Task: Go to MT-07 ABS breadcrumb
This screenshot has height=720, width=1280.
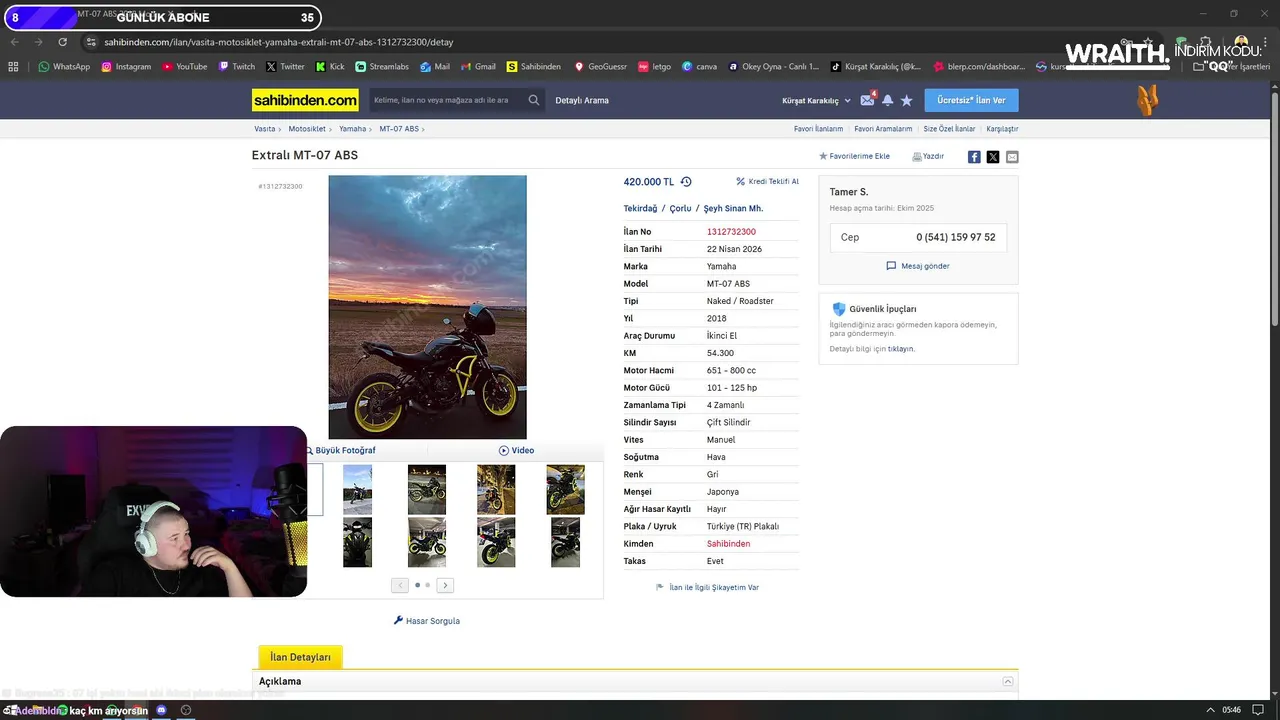Action: coord(398,129)
